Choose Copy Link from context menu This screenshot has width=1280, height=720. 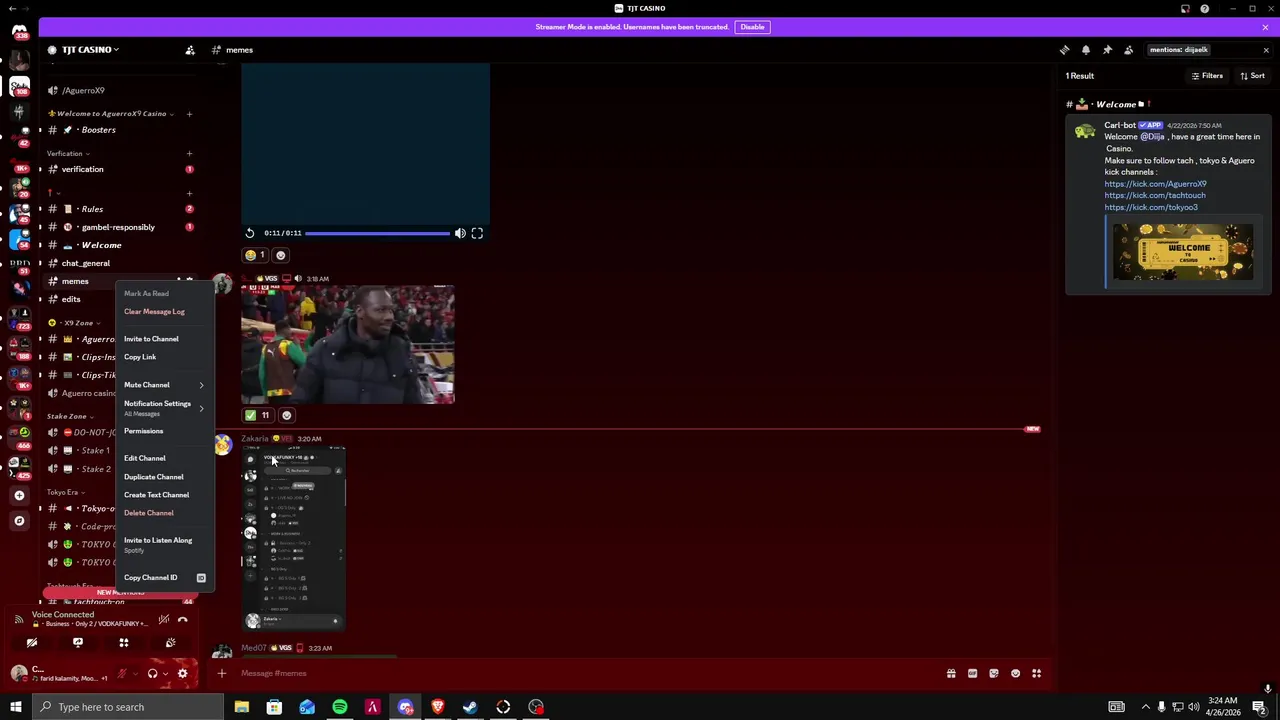tap(140, 357)
